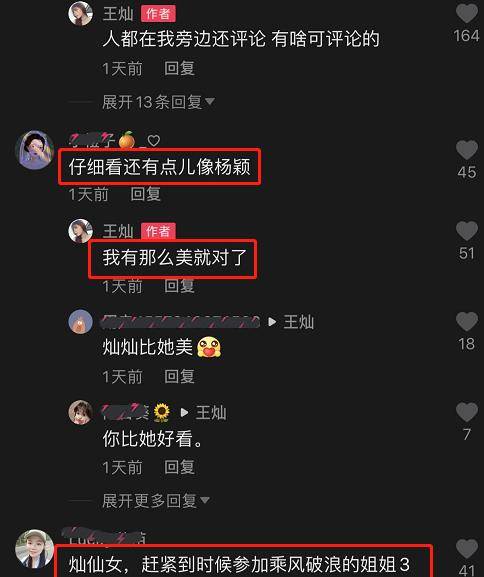Image resolution: width=484 pixels, height=577 pixels.
Task: Open 王灿 username link on the top comment
Action: pos(118,14)
